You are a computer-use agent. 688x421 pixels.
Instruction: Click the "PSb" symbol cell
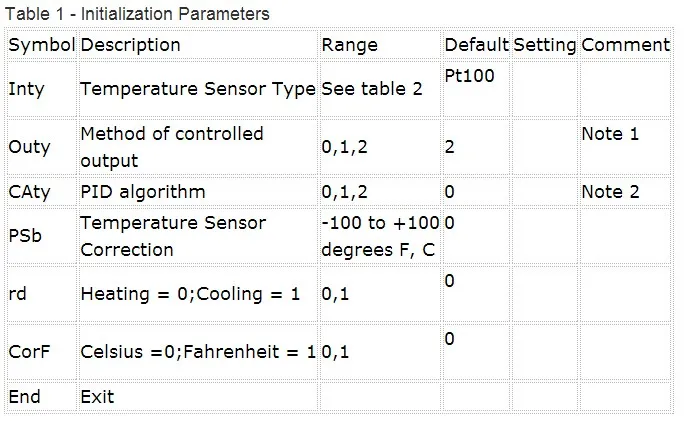(x=25, y=236)
